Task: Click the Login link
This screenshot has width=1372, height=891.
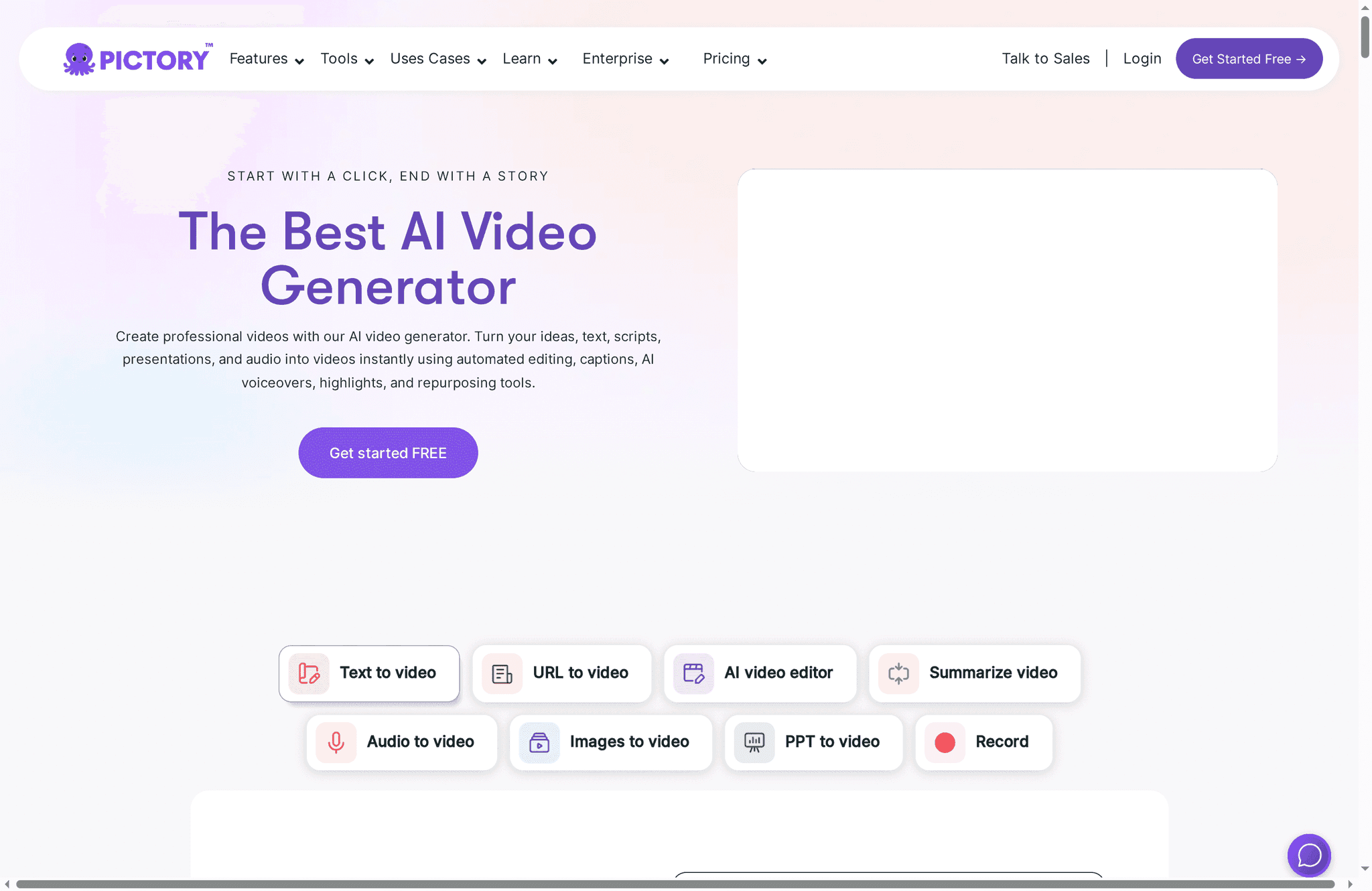Action: (x=1142, y=58)
